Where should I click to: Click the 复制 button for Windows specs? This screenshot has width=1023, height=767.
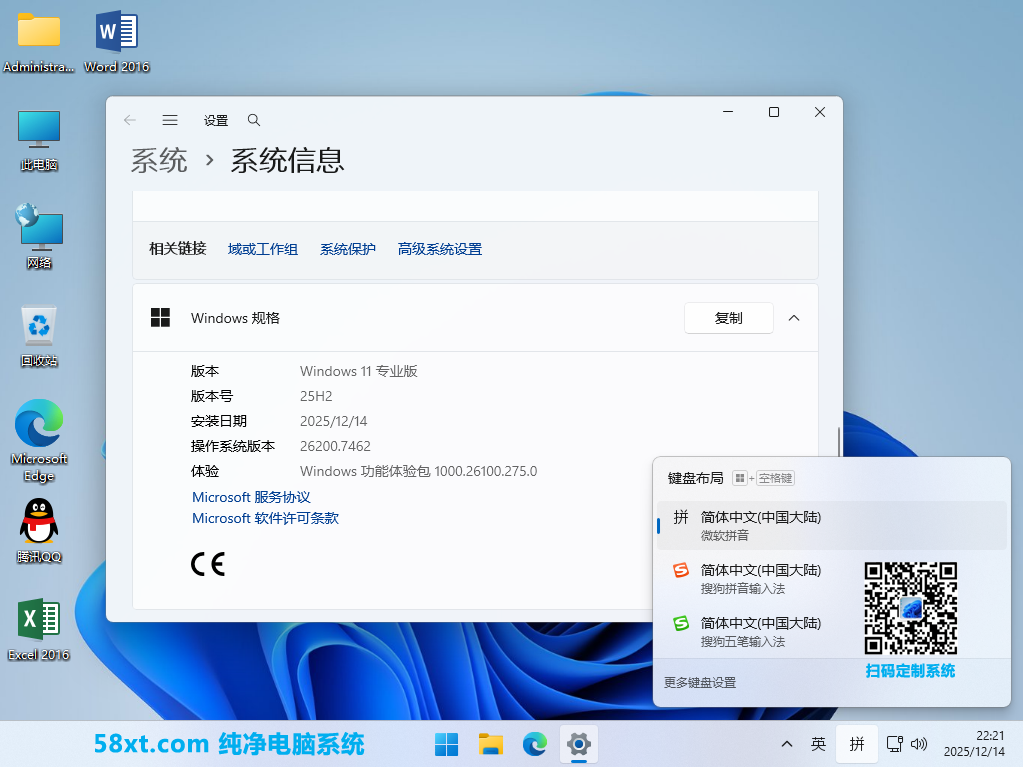[x=728, y=318]
